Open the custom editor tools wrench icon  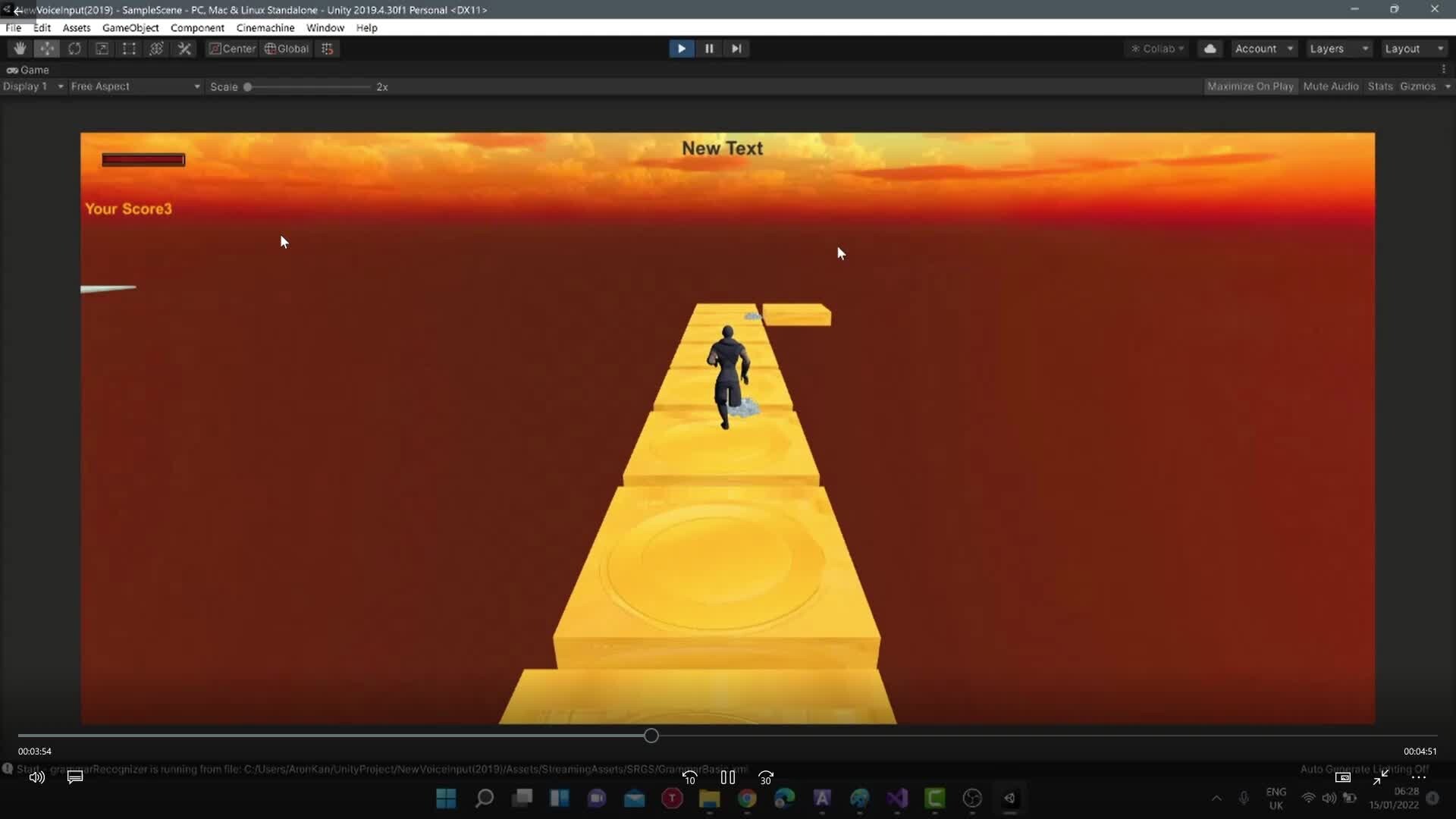point(184,48)
